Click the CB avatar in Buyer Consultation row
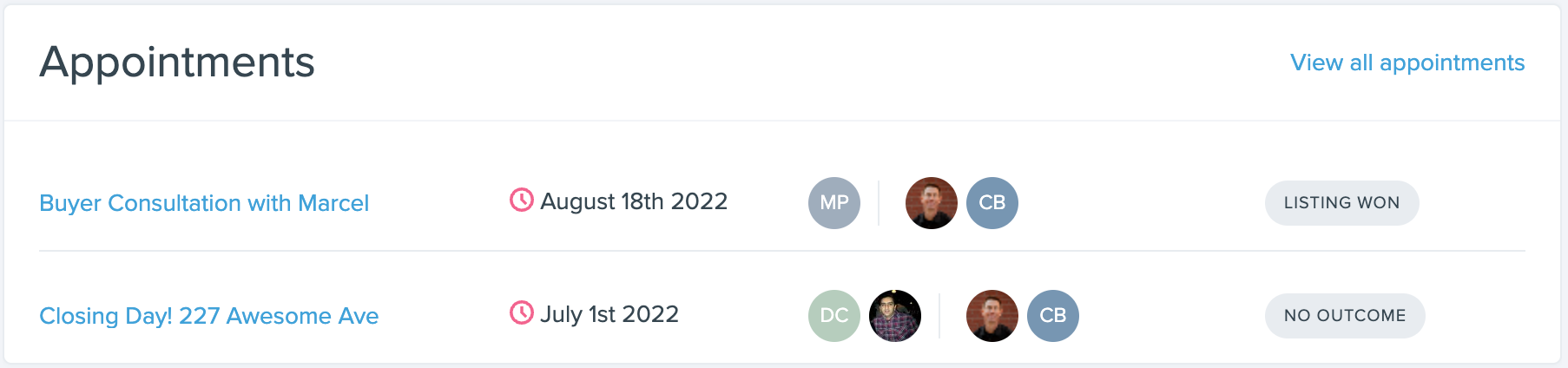 (x=992, y=203)
